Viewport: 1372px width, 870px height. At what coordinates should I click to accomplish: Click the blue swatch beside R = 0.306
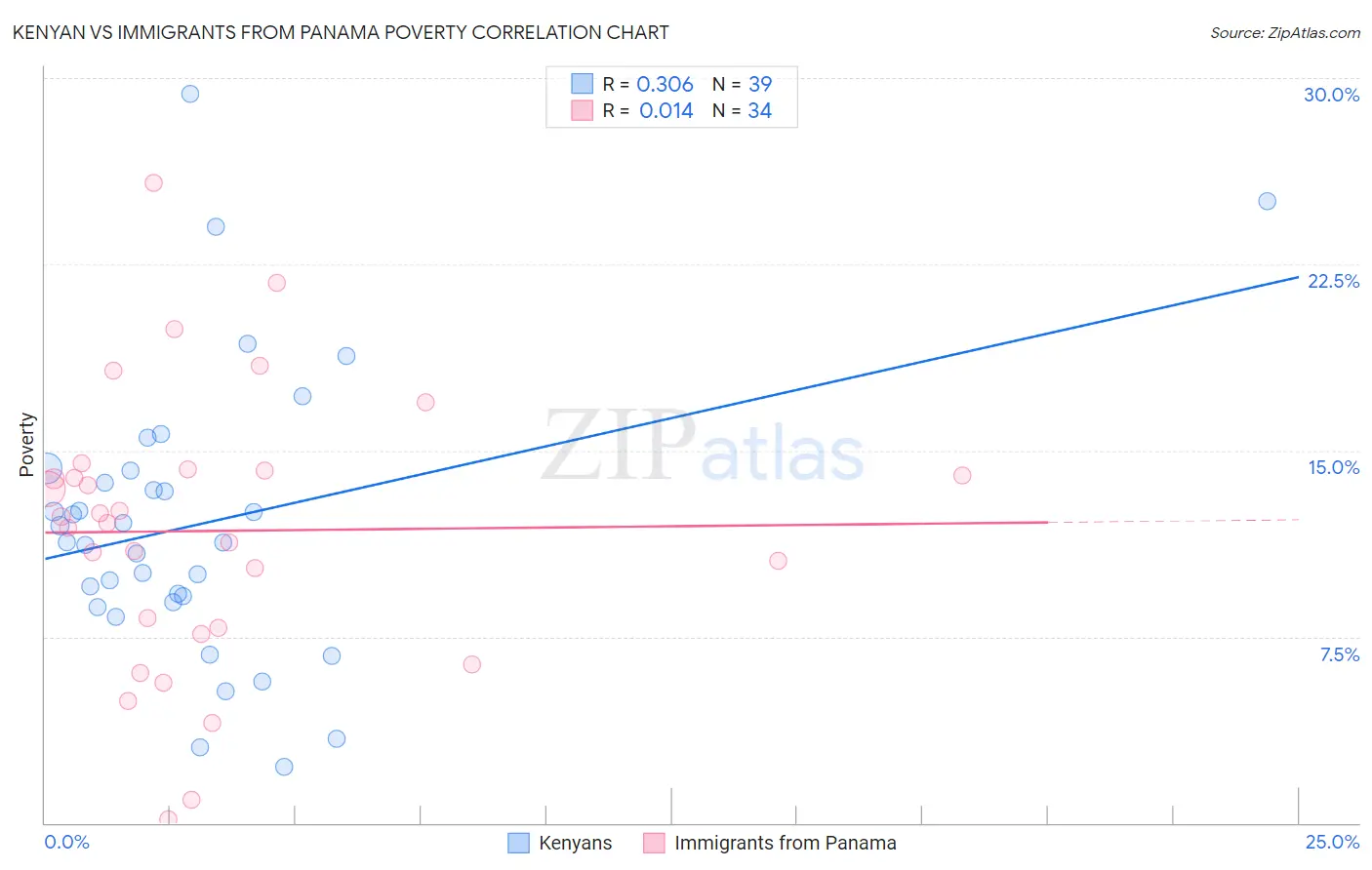click(582, 84)
